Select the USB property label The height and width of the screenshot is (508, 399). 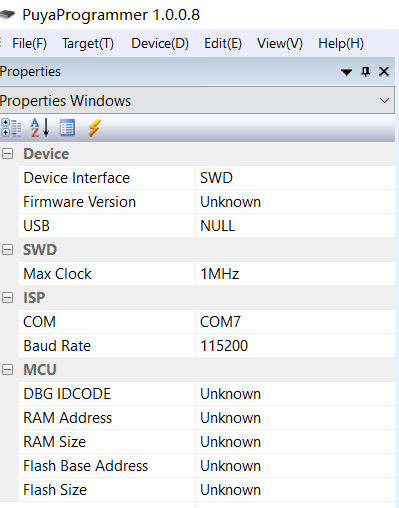pyautogui.click(x=37, y=226)
